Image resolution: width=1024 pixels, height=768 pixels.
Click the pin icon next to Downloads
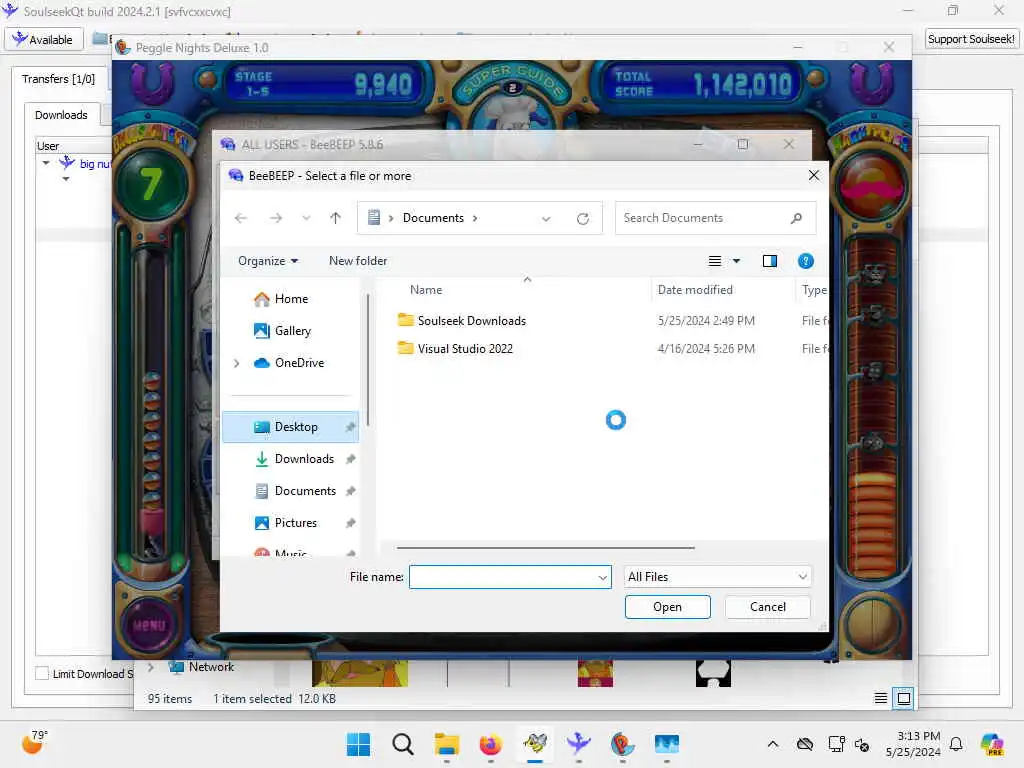[350, 459]
